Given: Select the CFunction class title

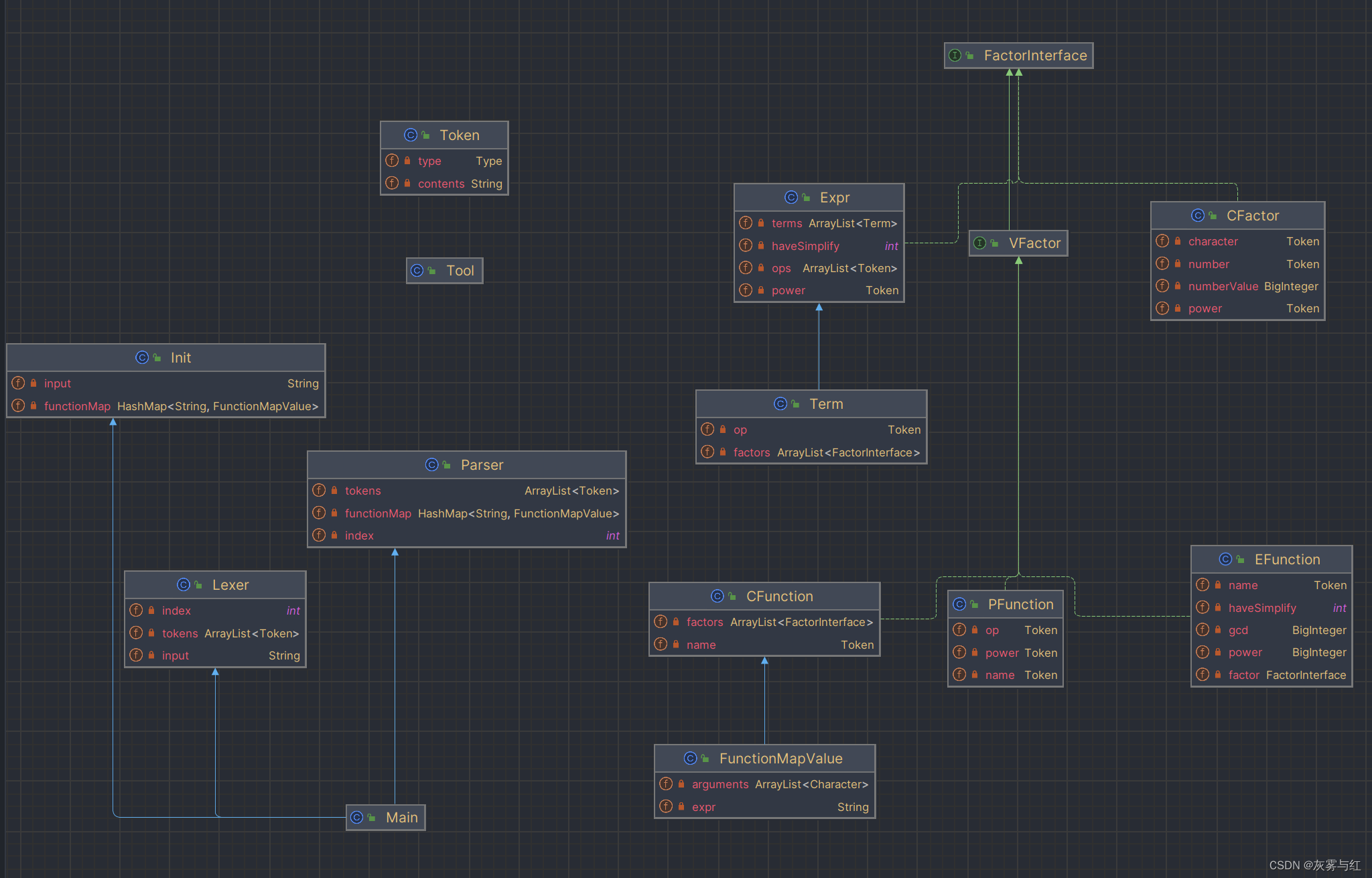Looking at the screenshot, I should coord(780,597).
